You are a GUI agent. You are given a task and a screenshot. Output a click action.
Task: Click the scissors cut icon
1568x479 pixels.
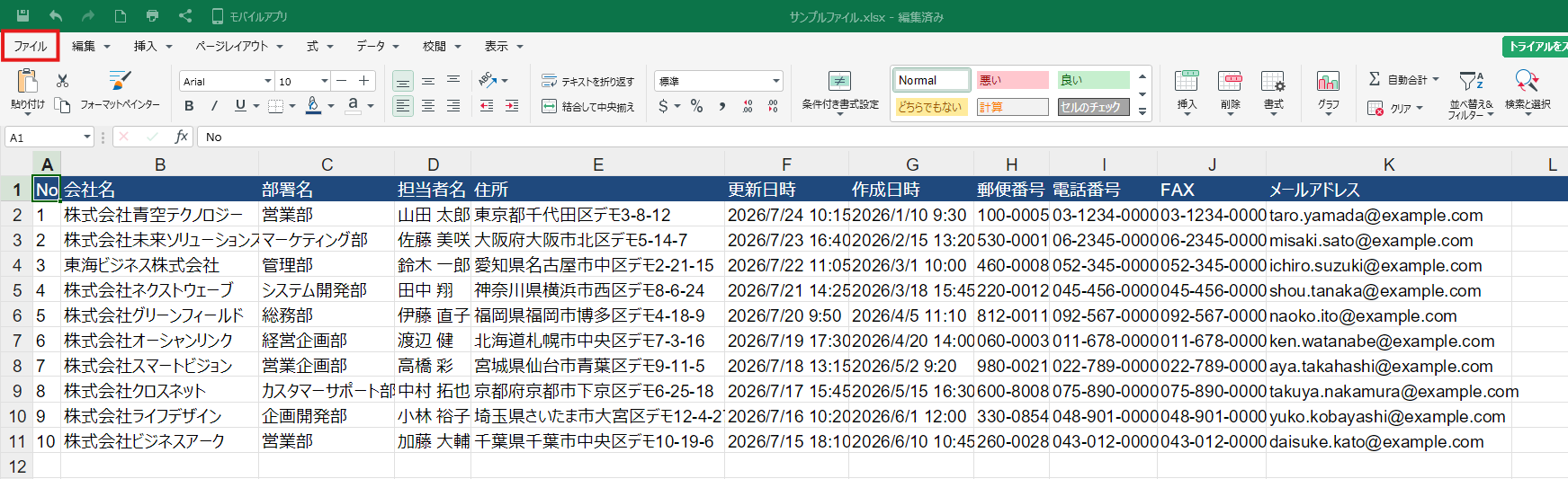click(62, 81)
